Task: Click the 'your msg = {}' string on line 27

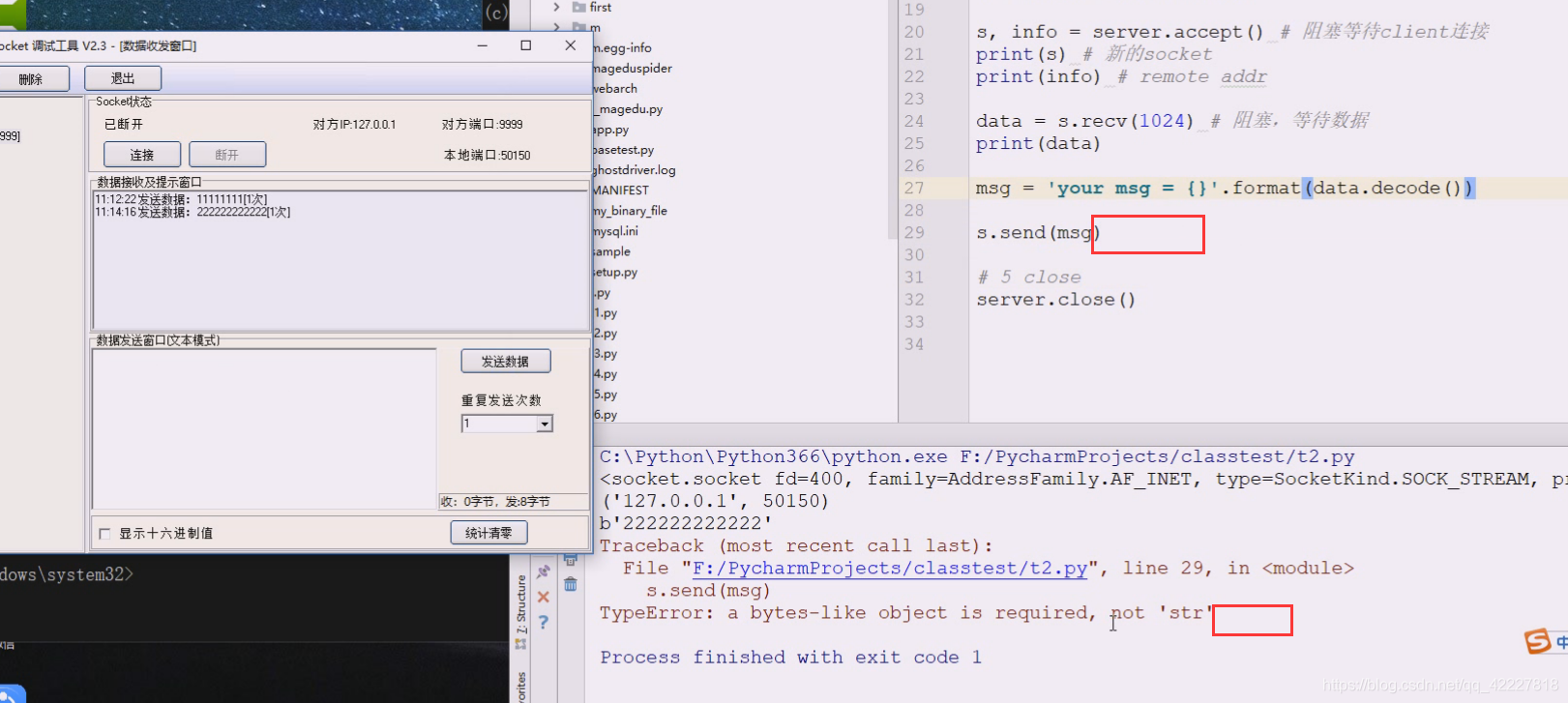Action: [1133, 189]
